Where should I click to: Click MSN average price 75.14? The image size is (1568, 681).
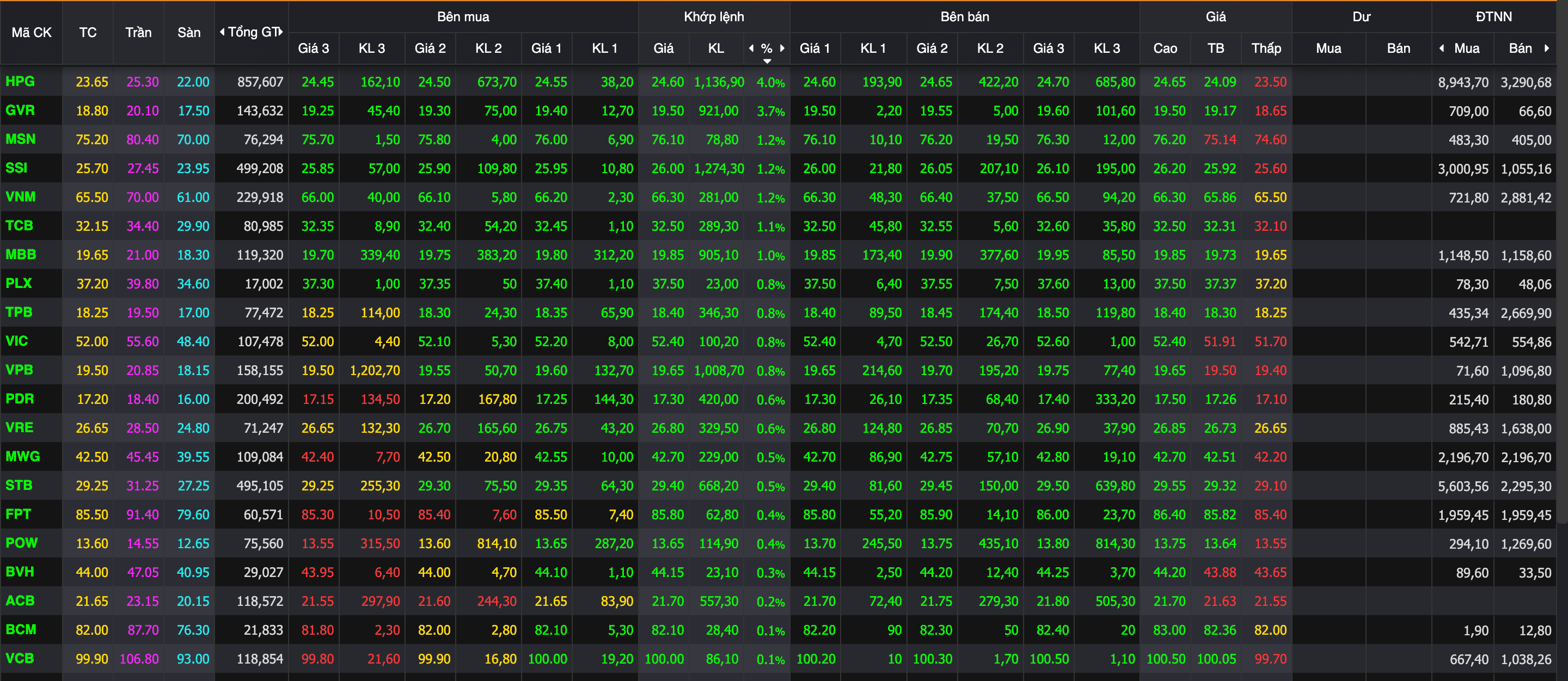pyautogui.click(x=1220, y=140)
